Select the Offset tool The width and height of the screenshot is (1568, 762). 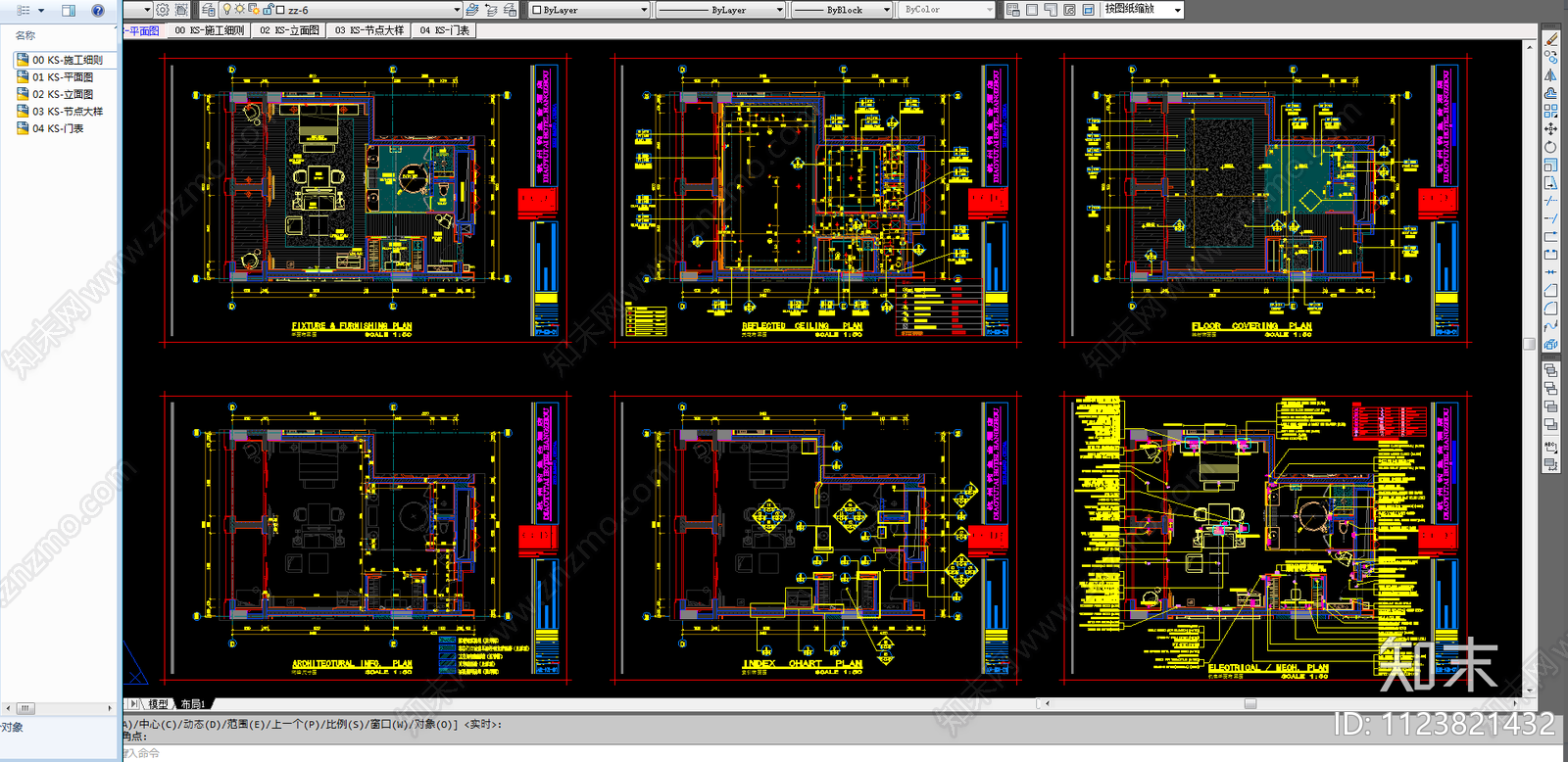pos(1550,93)
